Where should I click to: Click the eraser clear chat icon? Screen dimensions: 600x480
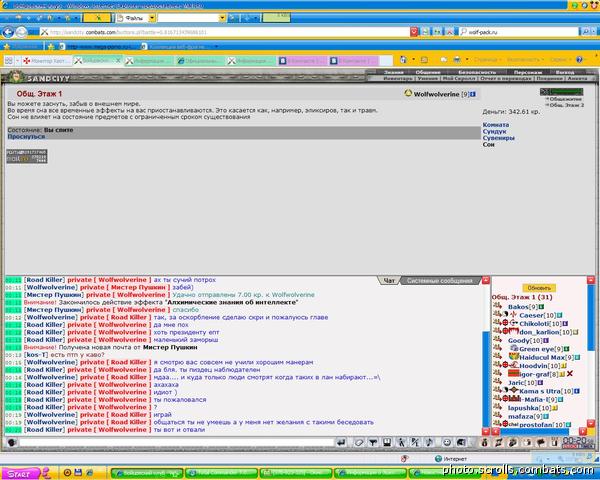(359, 442)
